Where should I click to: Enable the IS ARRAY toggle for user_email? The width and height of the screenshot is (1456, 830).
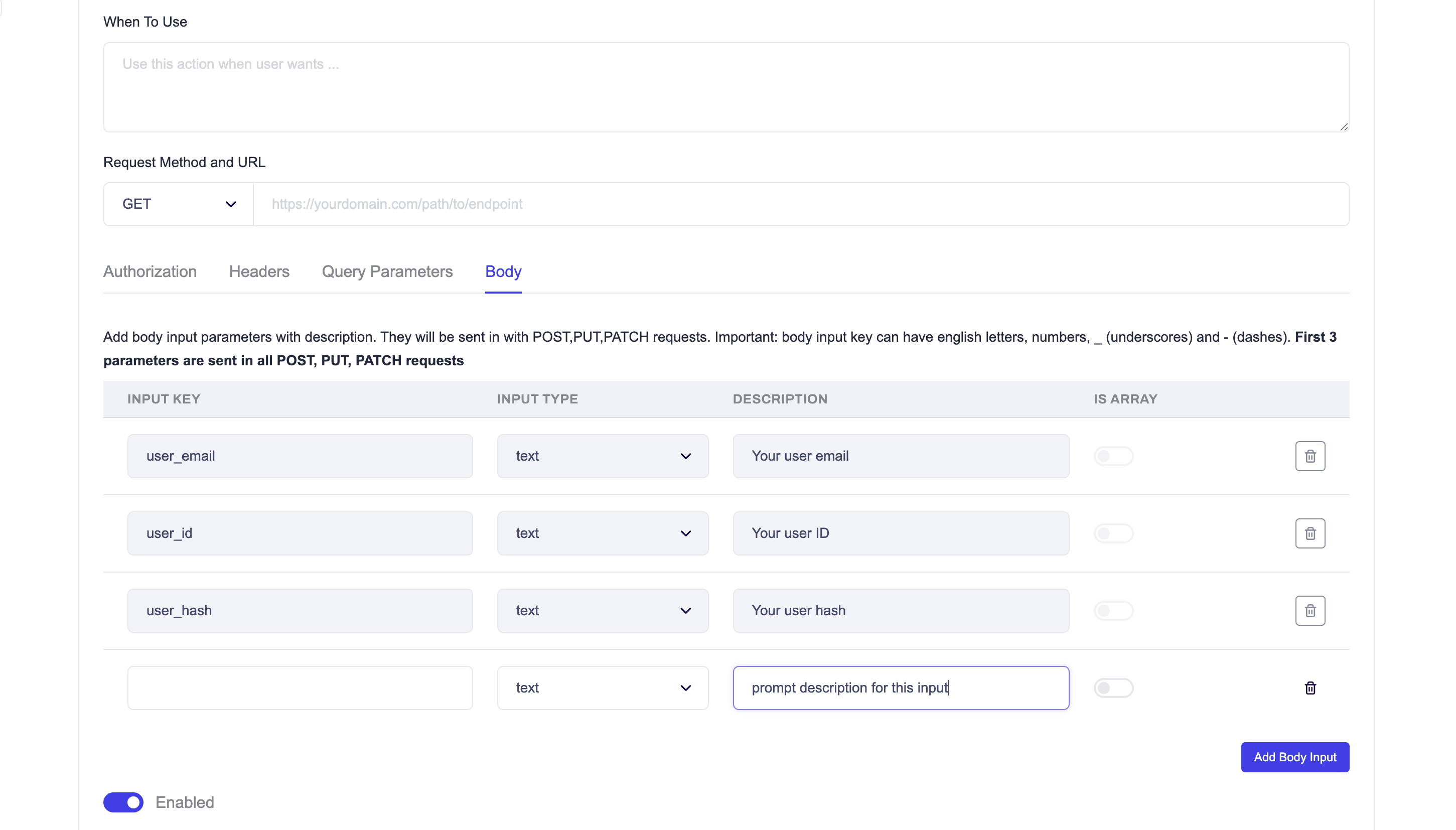coord(1113,456)
